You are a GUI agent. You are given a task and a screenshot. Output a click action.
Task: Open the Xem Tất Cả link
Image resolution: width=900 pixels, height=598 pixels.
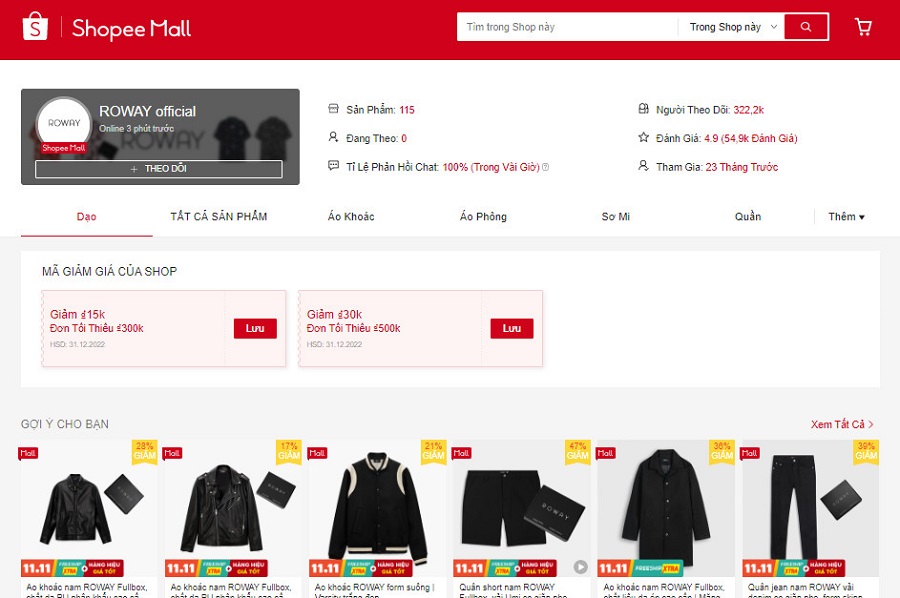pyautogui.click(x=837, y=424)
